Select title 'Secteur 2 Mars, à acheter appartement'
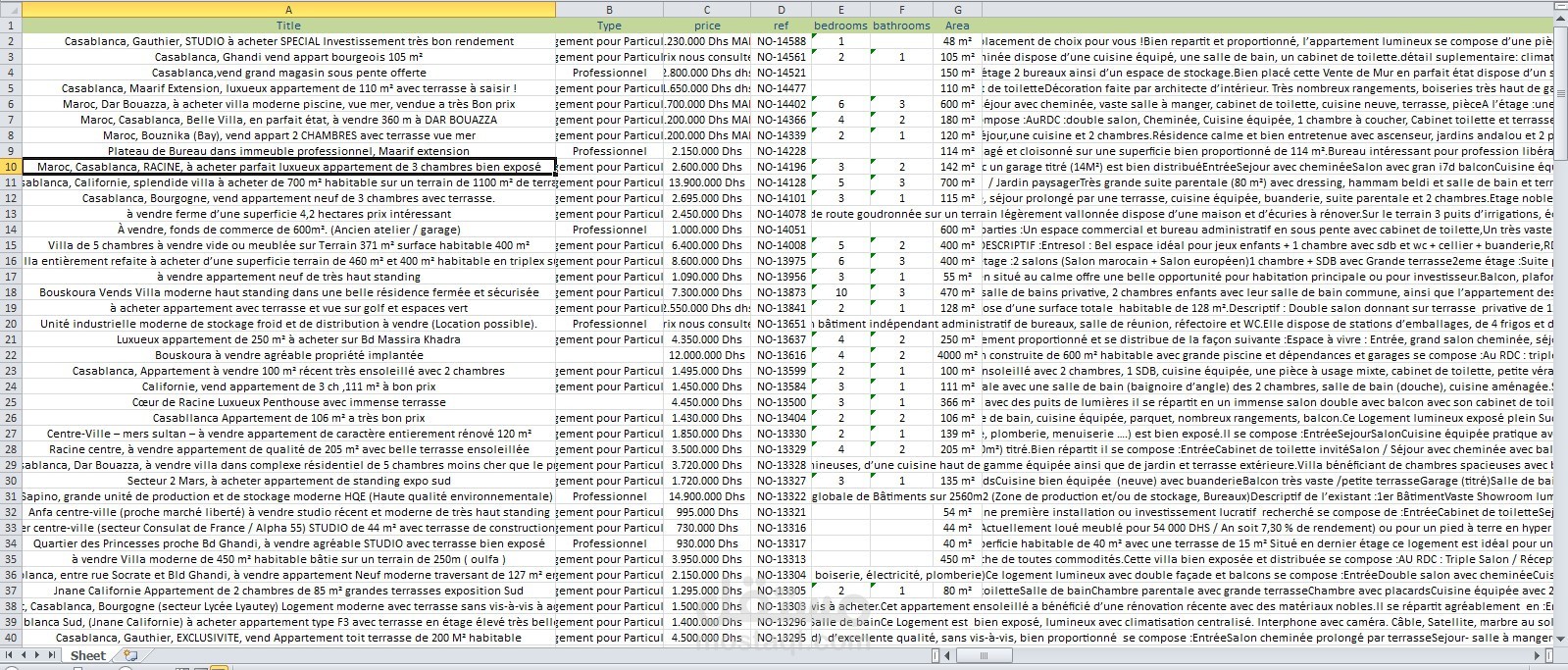The image size is (1568, 670). (288, 481)
